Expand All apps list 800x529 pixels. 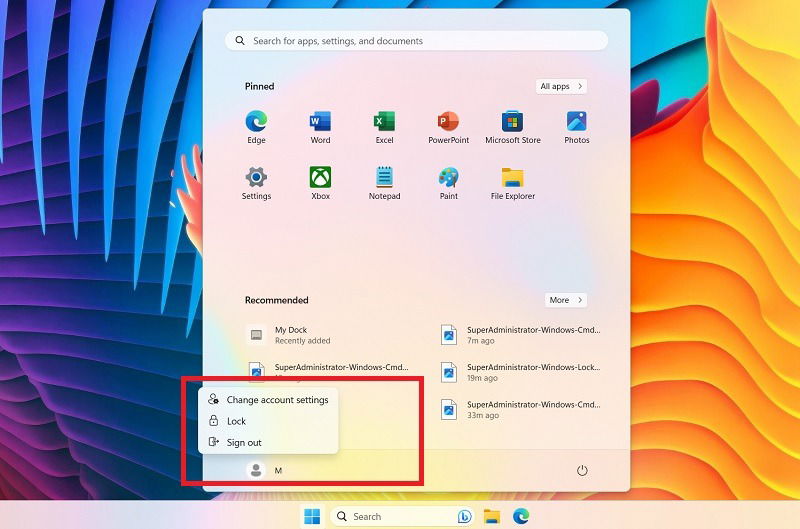click(561, 86)
